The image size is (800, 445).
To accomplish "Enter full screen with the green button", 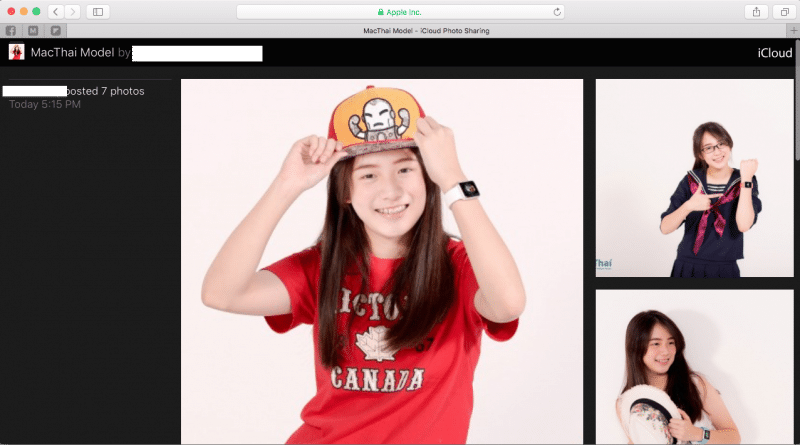I will tap(36, 11).
